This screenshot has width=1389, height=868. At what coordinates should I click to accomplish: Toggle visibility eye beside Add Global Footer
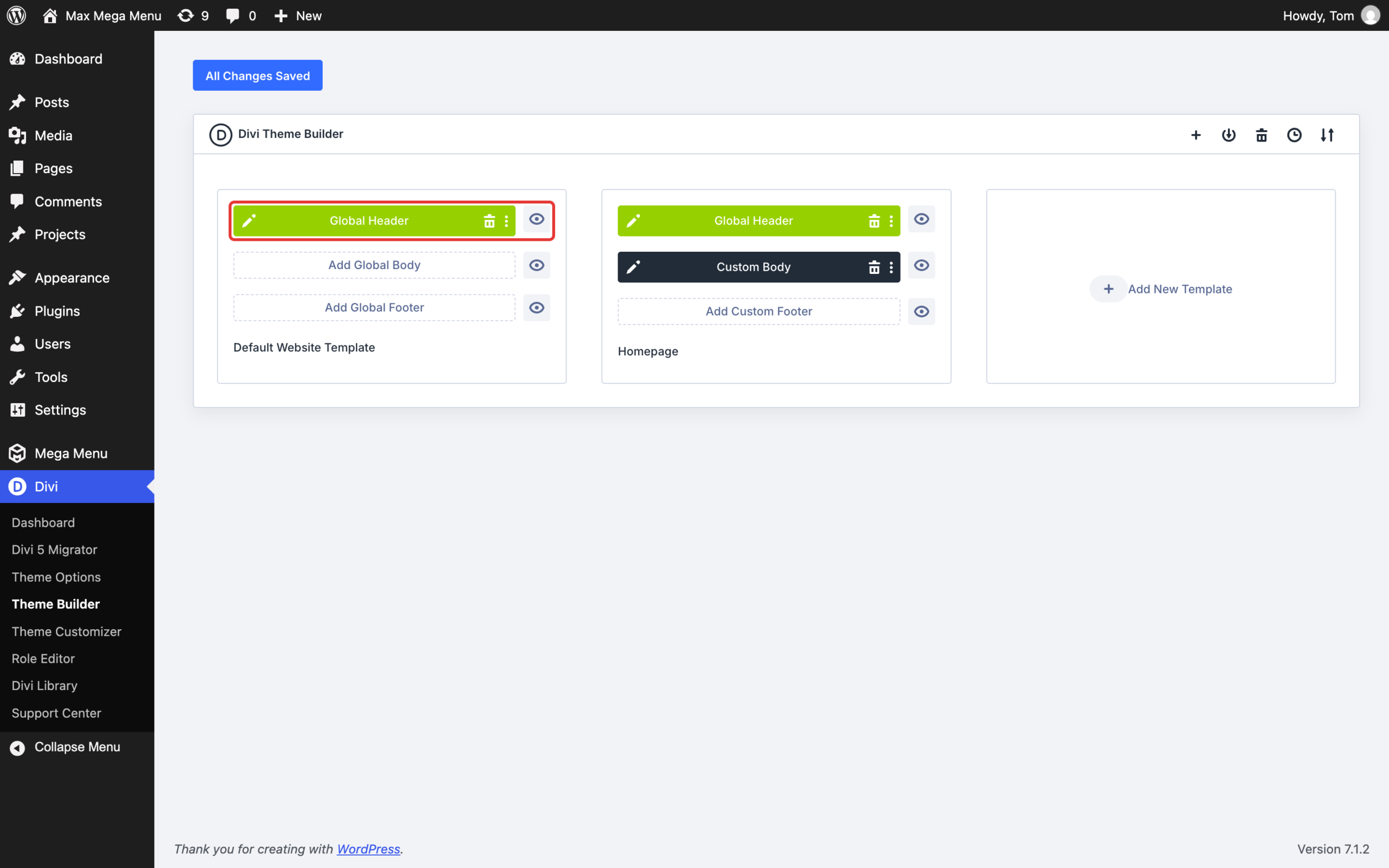coord(537,308)
